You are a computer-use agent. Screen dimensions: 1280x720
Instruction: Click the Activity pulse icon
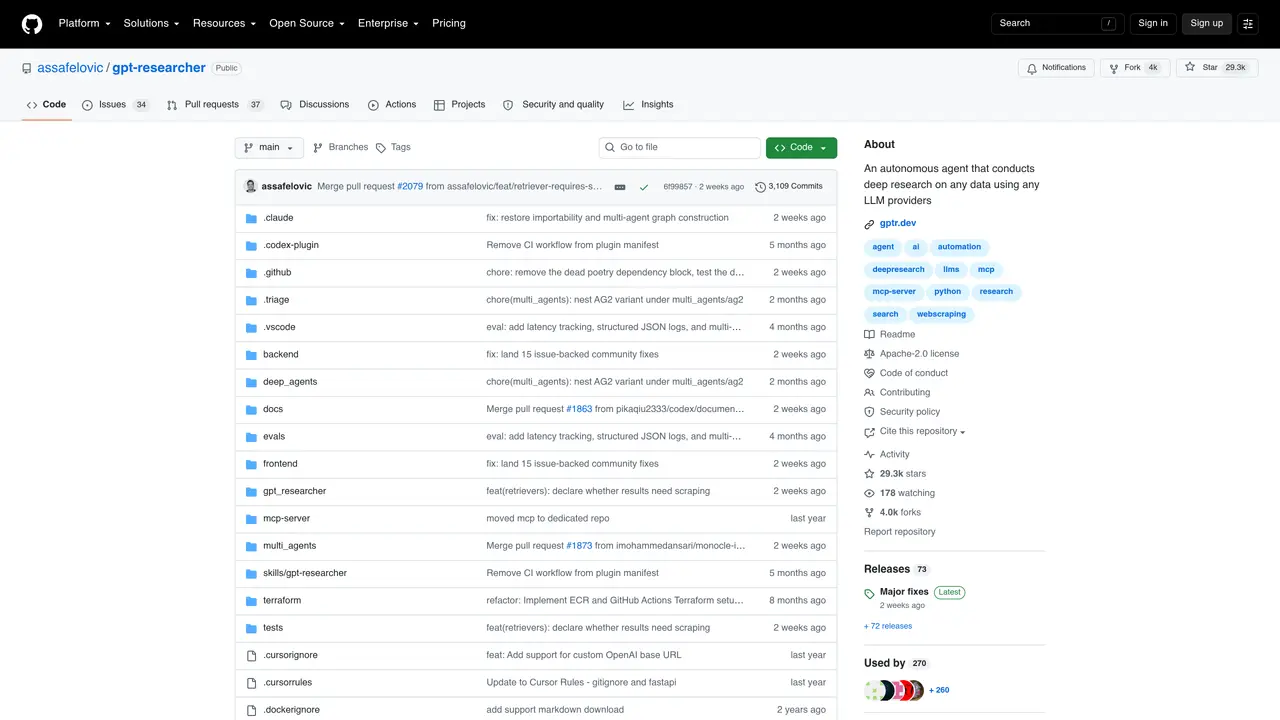(870, 455)
